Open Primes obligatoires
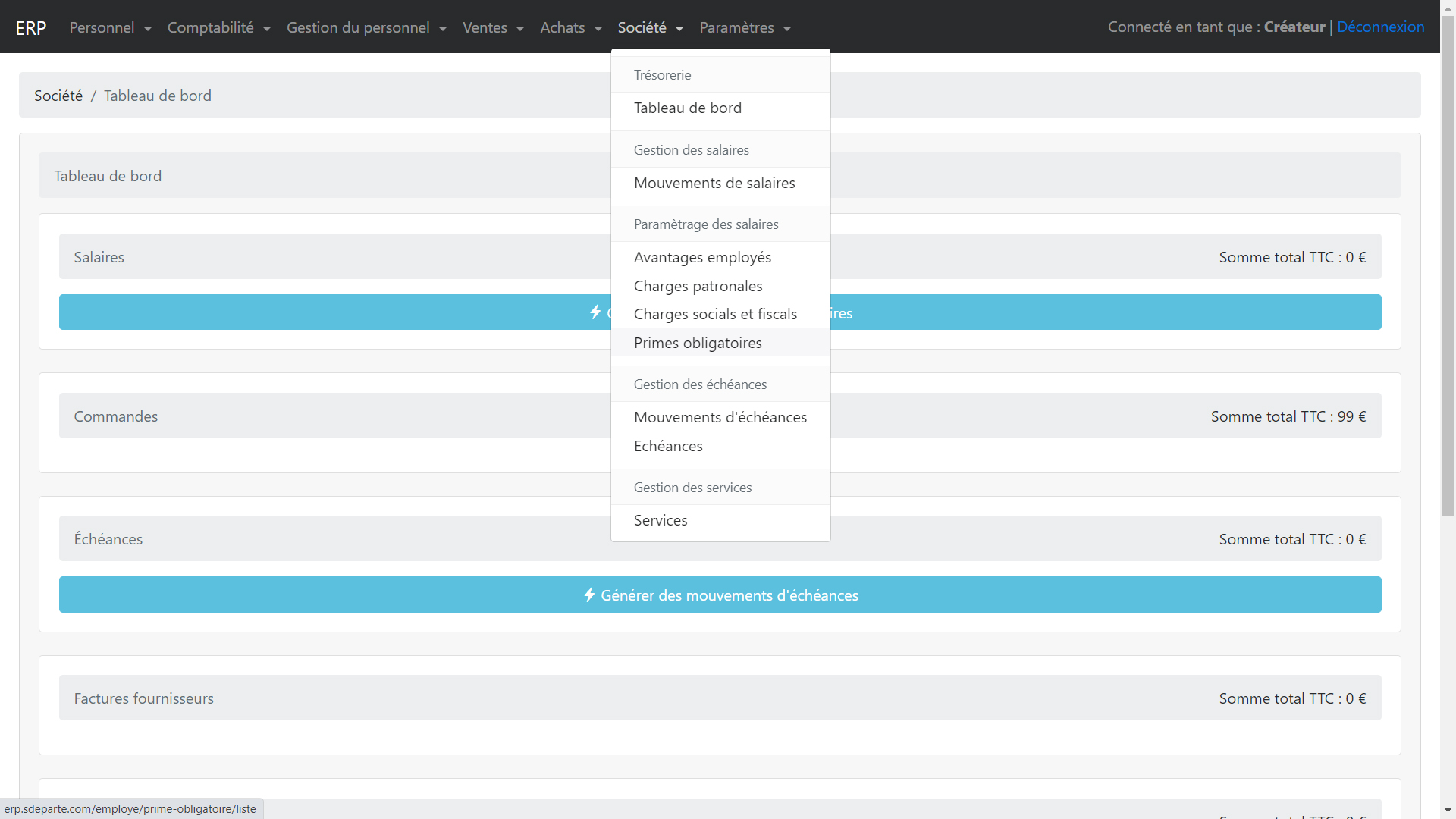The image size is (1456, 819). click(698, 343)
